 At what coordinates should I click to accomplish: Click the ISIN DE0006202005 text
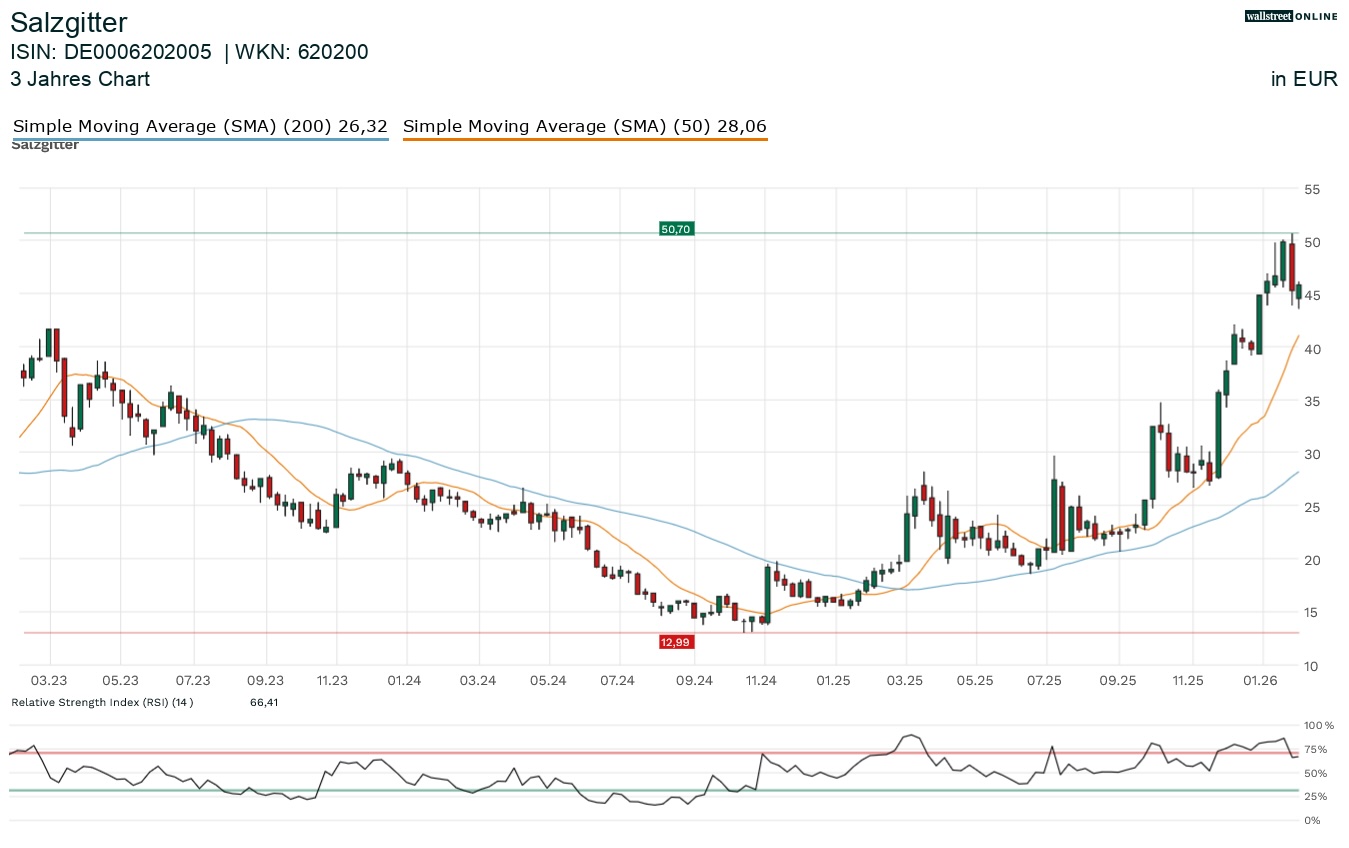pyautogui.click(x=111, y=53)
